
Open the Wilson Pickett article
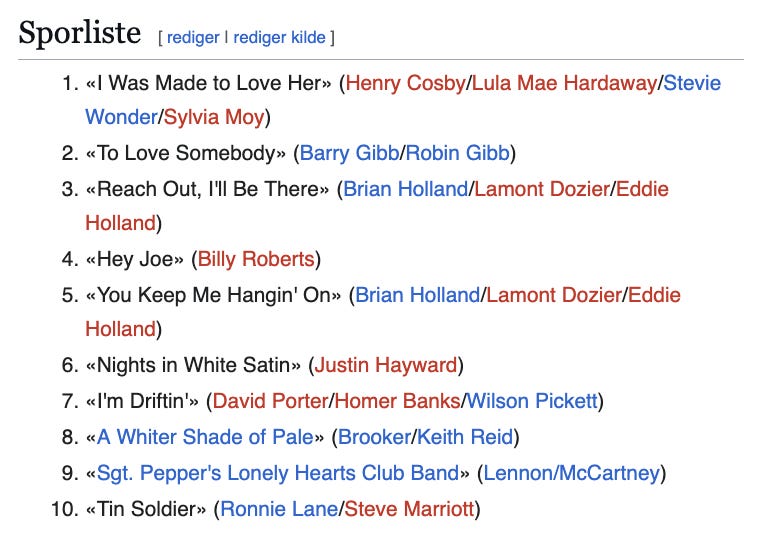coord(532,401)
